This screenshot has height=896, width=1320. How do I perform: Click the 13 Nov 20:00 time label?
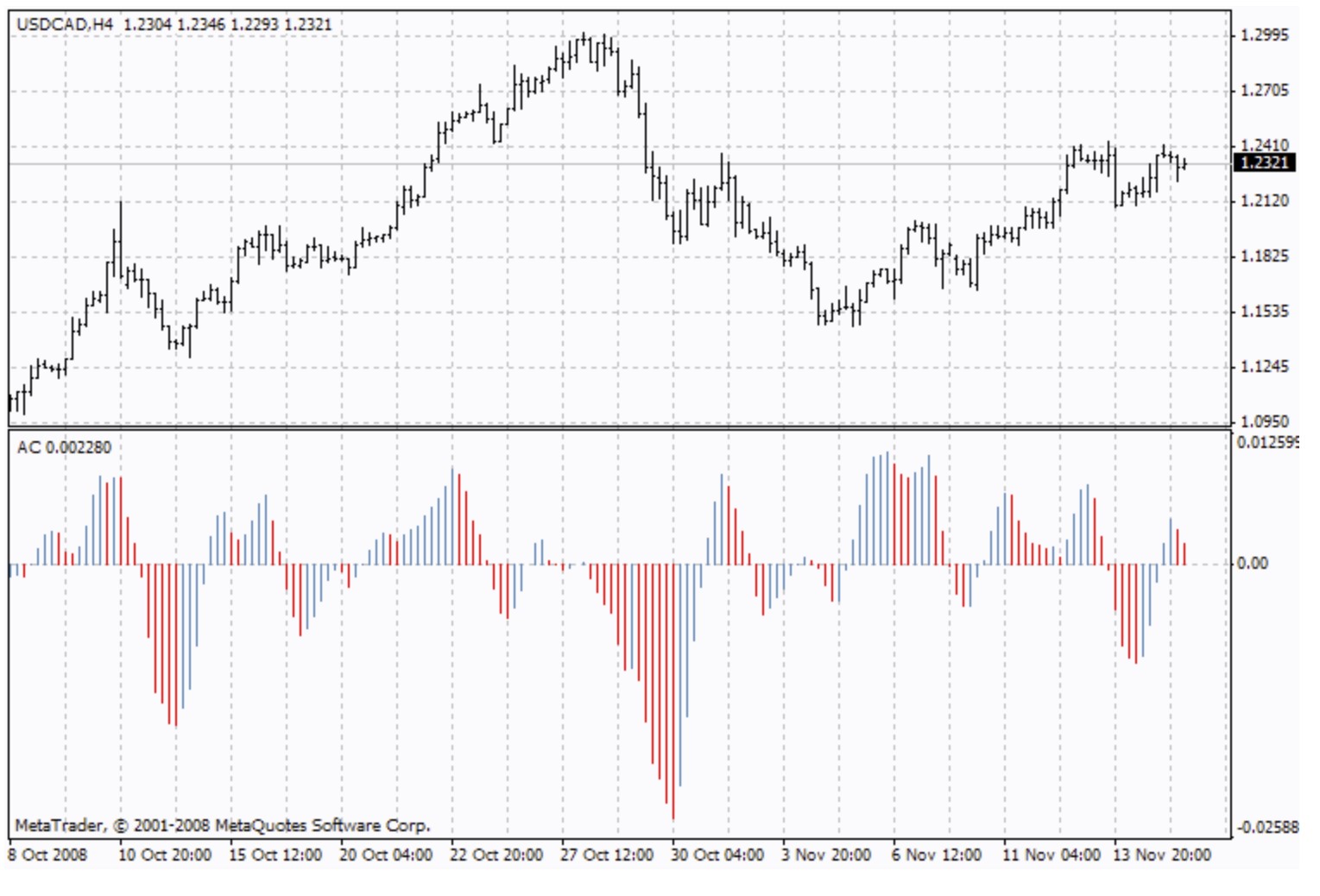pos(1162,855)
